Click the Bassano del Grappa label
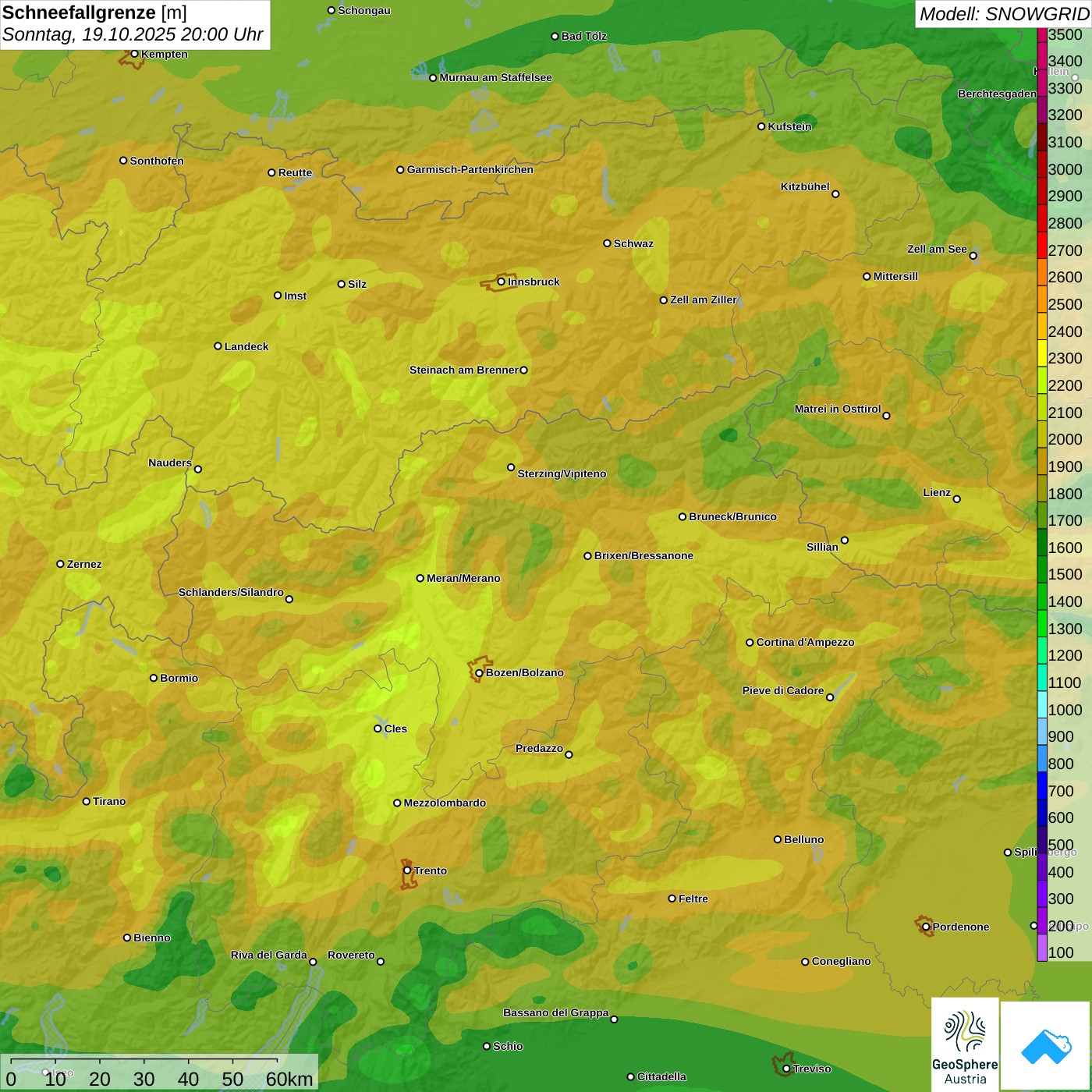Image resolution: width=1092 pixels, height=1092 pixels. click(555, 1012)
